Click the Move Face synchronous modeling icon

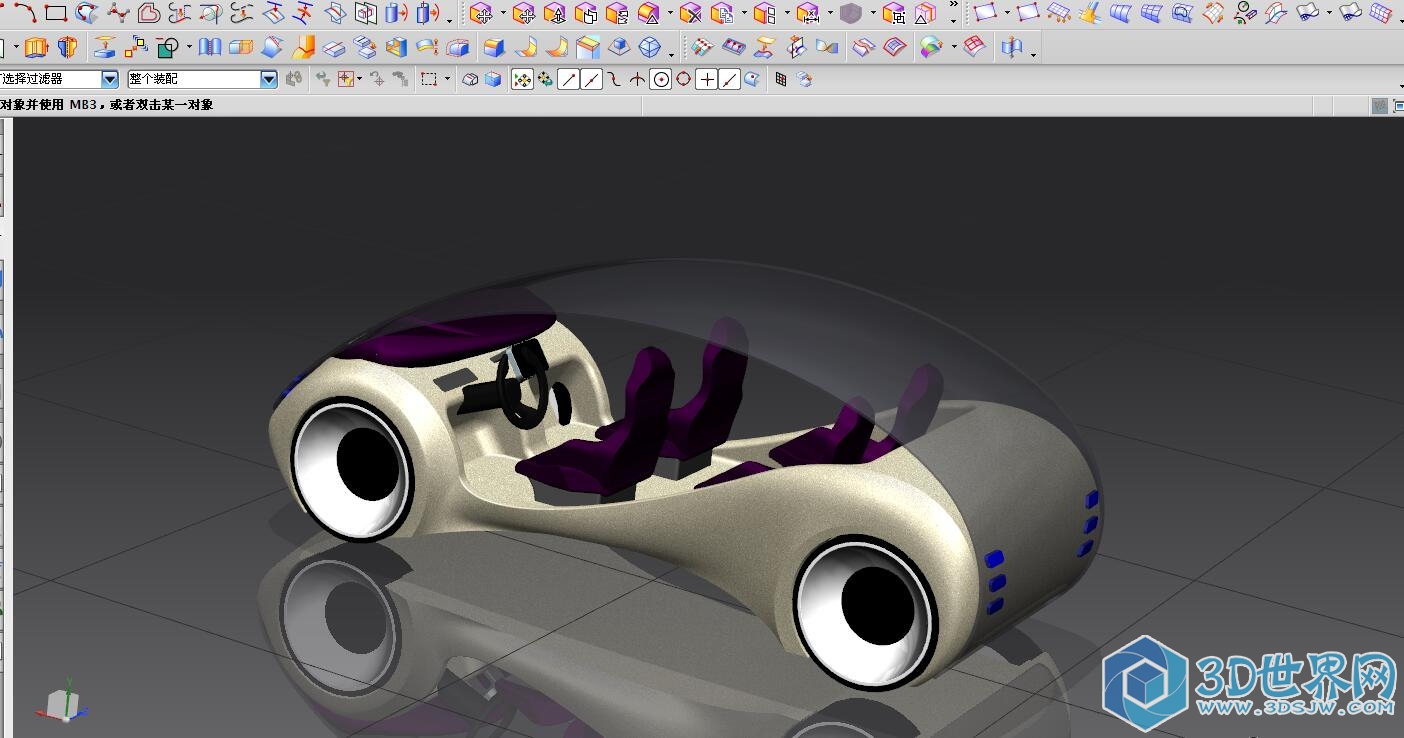482,14
